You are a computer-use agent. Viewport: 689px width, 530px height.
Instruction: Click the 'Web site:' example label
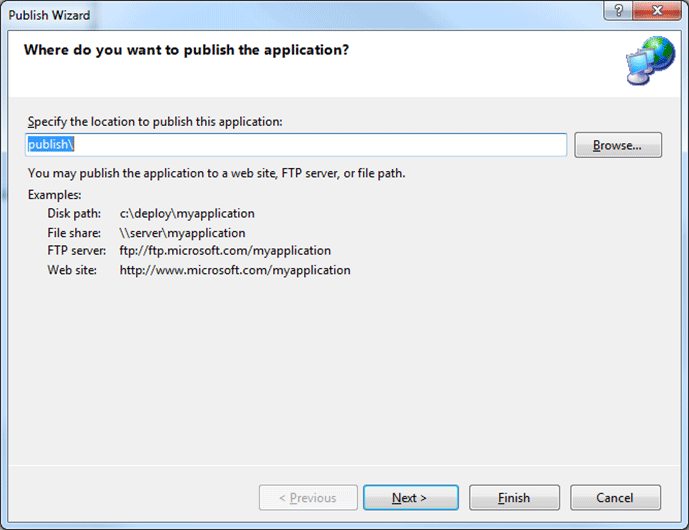click(72, 270)
